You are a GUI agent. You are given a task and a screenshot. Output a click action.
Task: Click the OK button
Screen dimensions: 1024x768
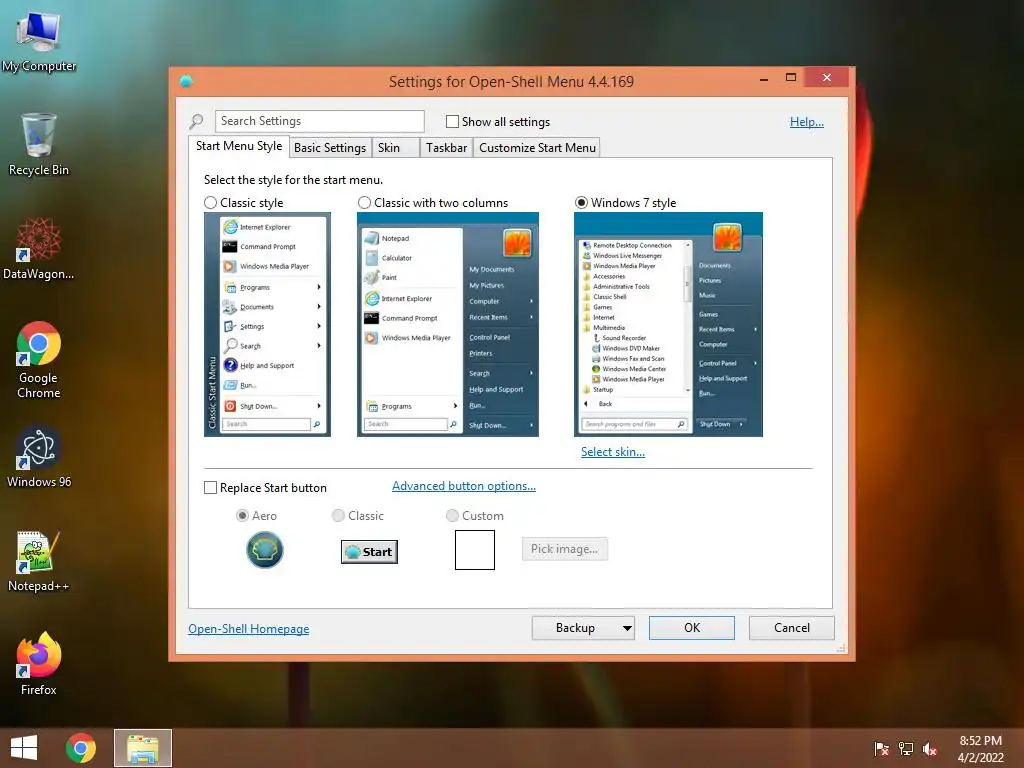(692, 628)
